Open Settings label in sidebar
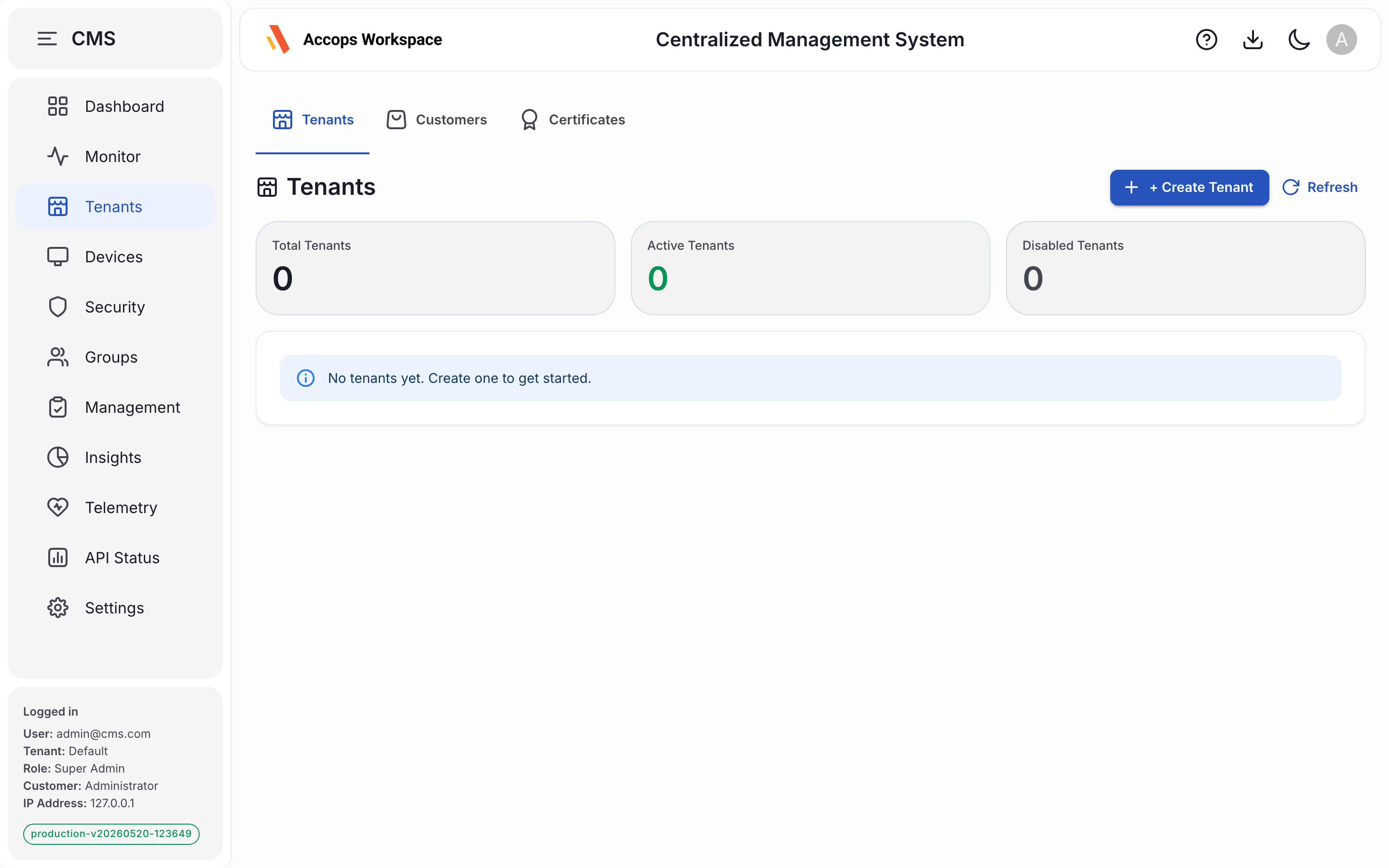 [114, 608]
